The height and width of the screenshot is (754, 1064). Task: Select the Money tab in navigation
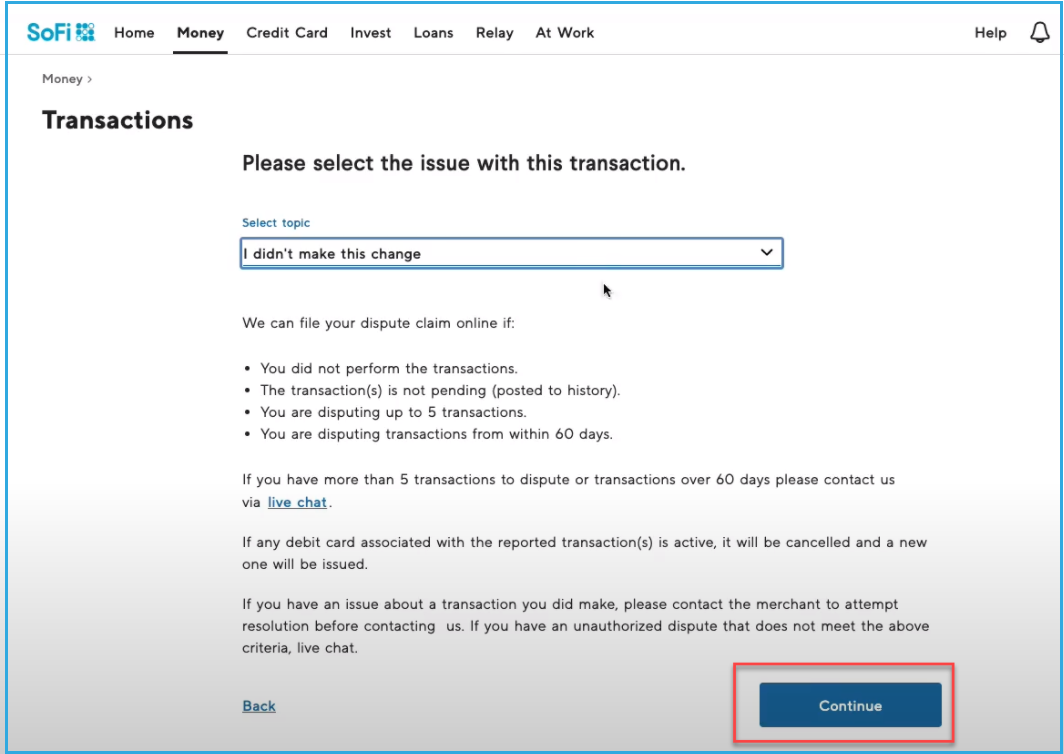[200, 33]
